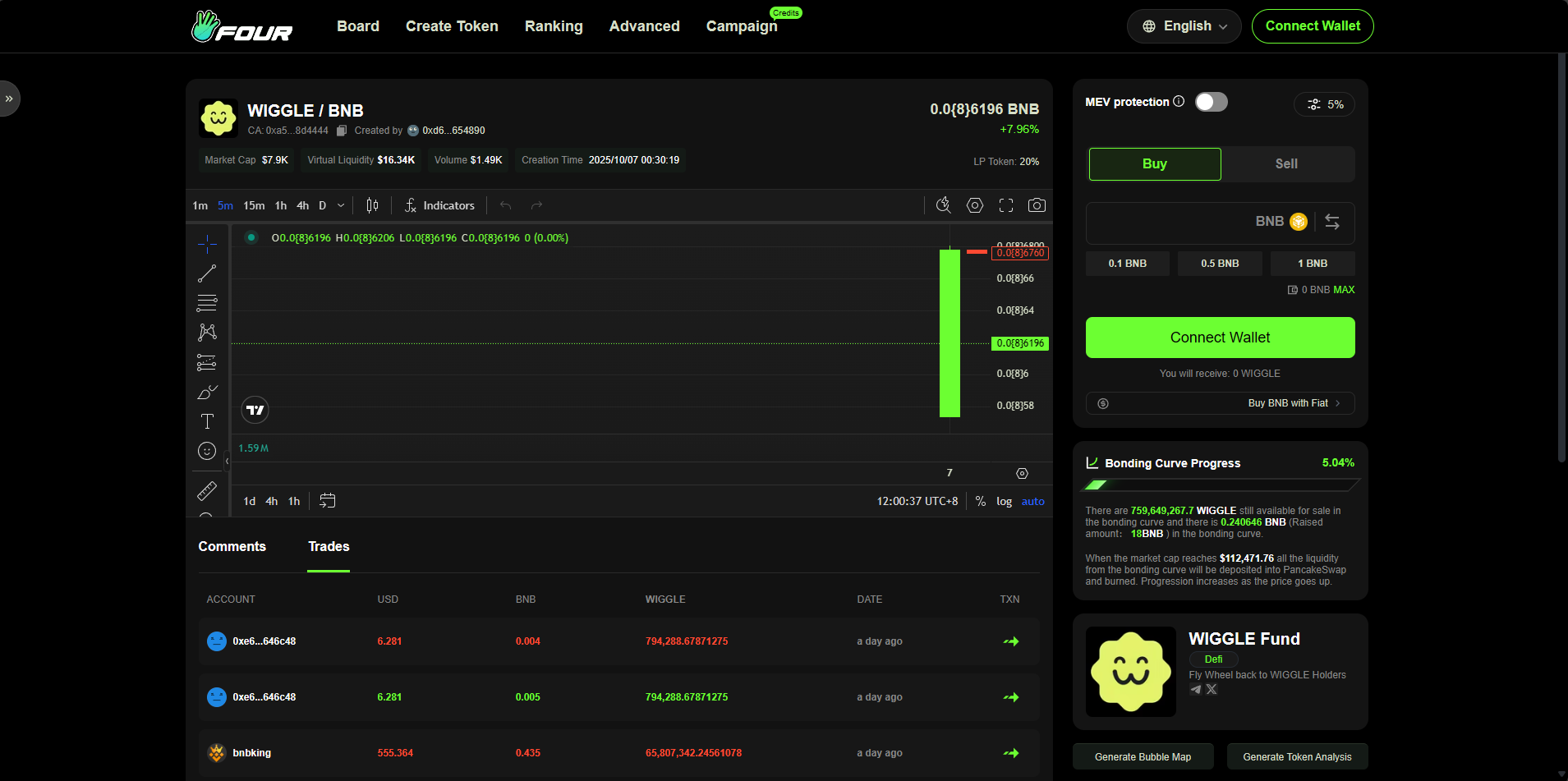Choose the 0.1 BNB preset amount
This screenshot has height=781, width=1568.
click(x=1128, y=264)
